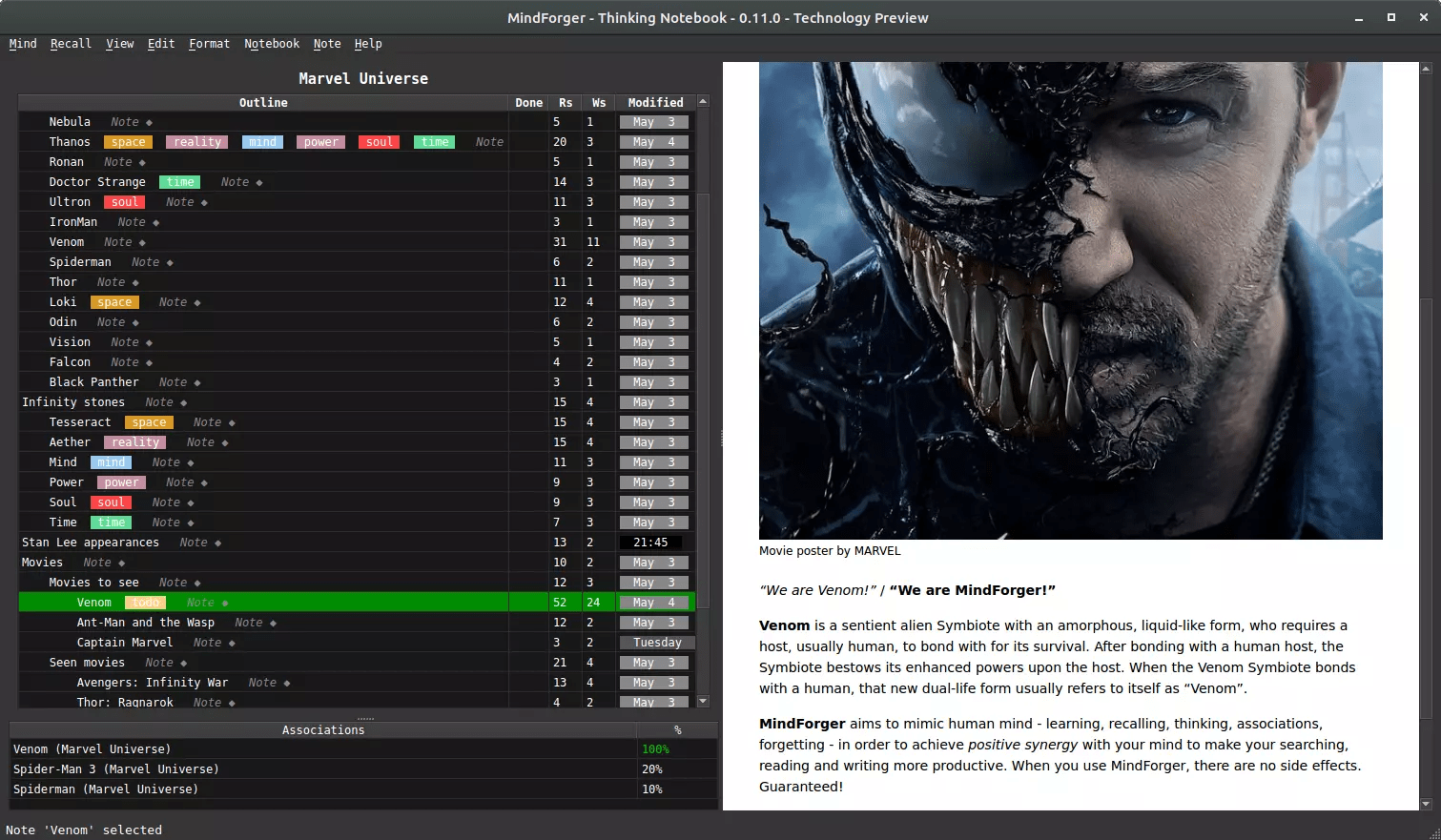
Task: Click the outline panel's scrollbar down arrow
Action: tap(703, 701)
